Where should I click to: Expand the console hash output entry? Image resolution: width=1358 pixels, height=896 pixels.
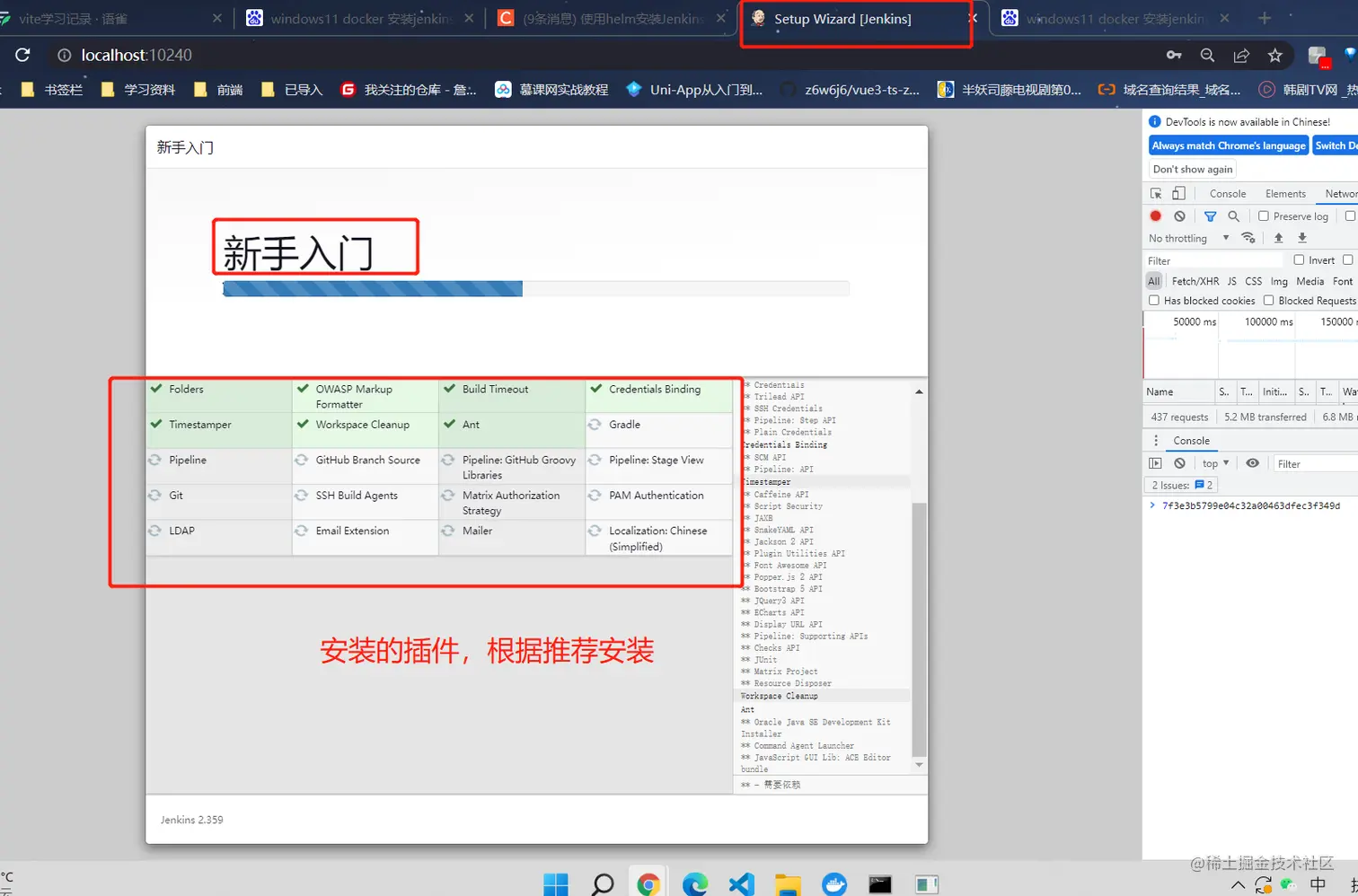[1152, 505]
